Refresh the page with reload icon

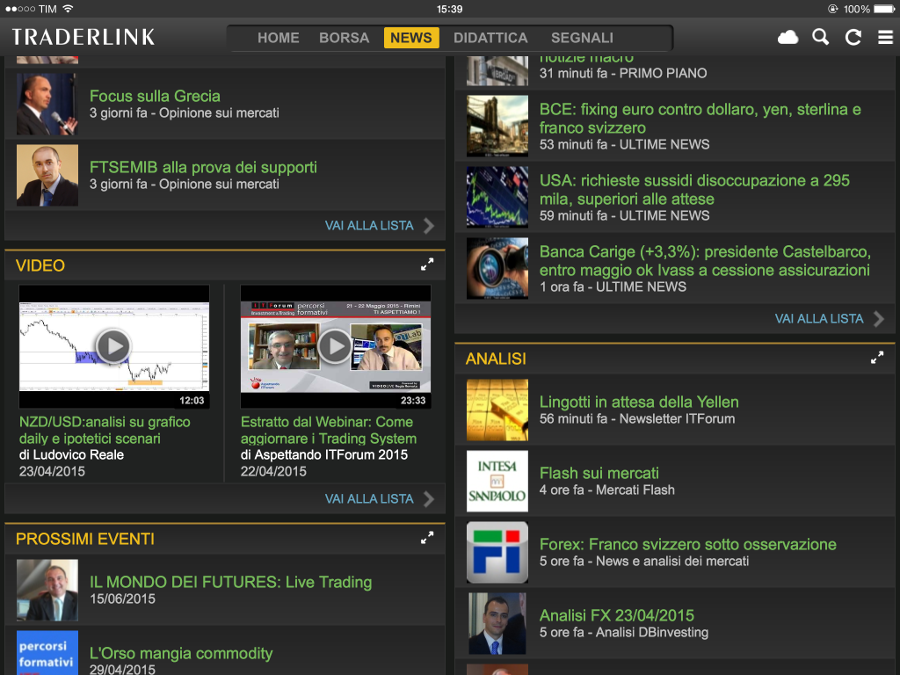pos(853,38)
